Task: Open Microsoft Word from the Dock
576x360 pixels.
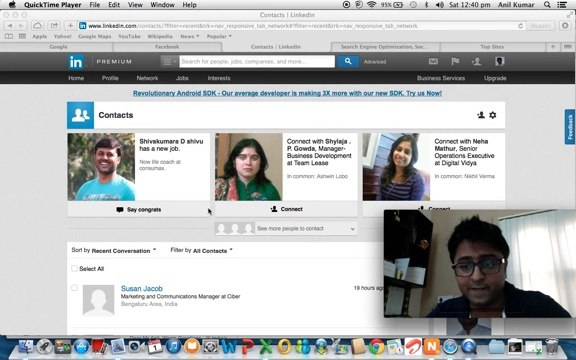Action: click(228, 346)
